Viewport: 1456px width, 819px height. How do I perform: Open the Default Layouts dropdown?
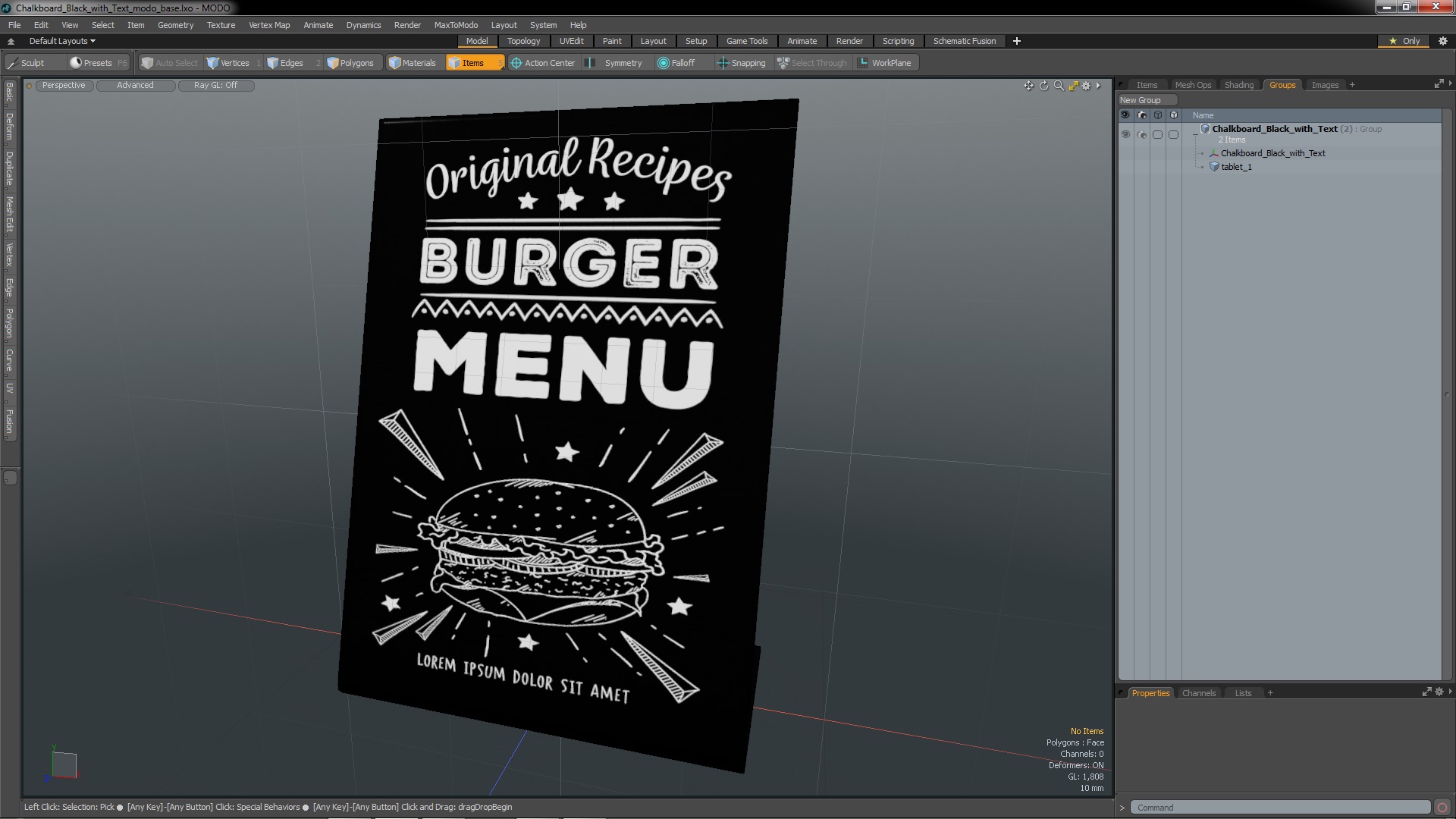62,41
